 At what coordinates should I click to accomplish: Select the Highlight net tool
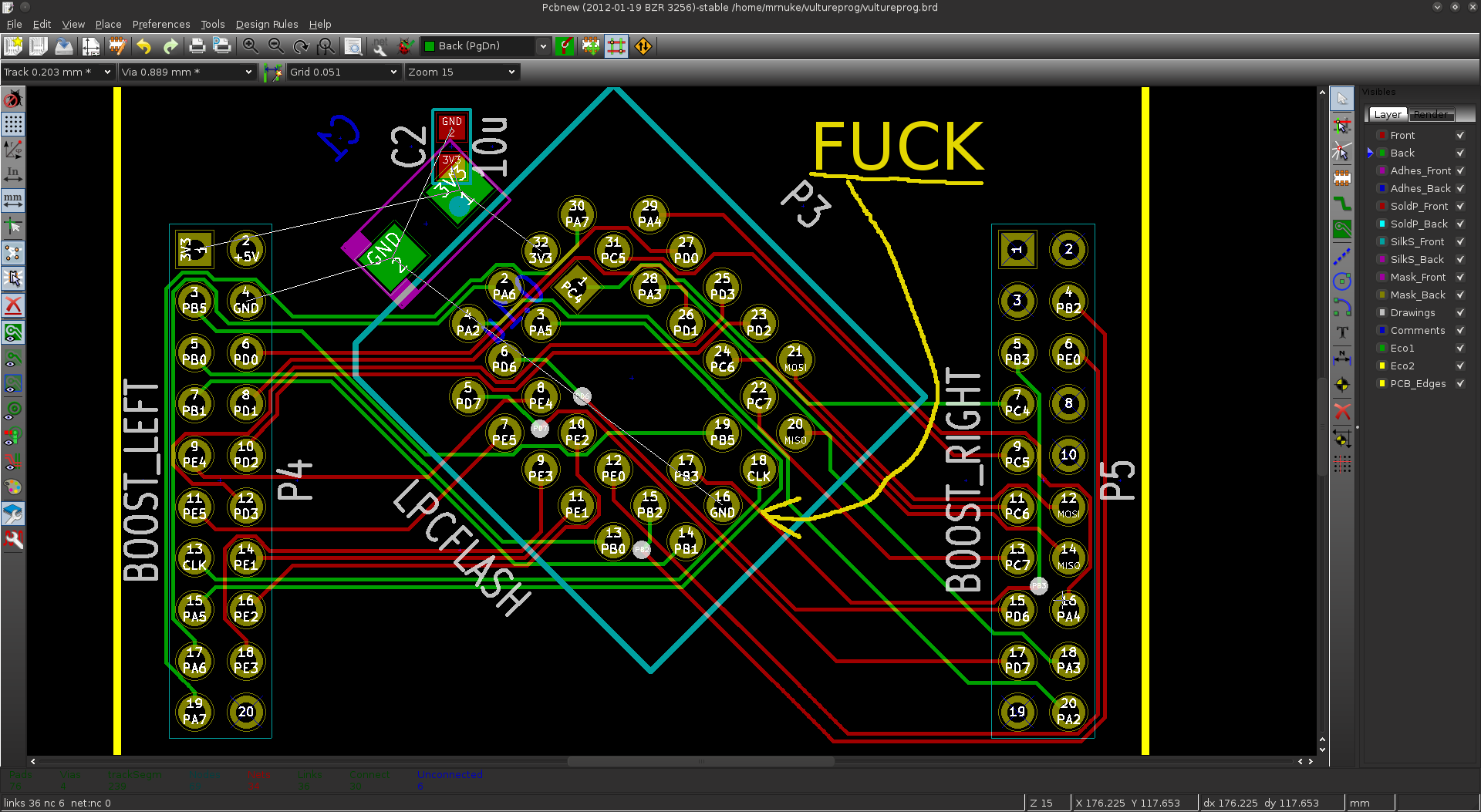click(1342, 126)
